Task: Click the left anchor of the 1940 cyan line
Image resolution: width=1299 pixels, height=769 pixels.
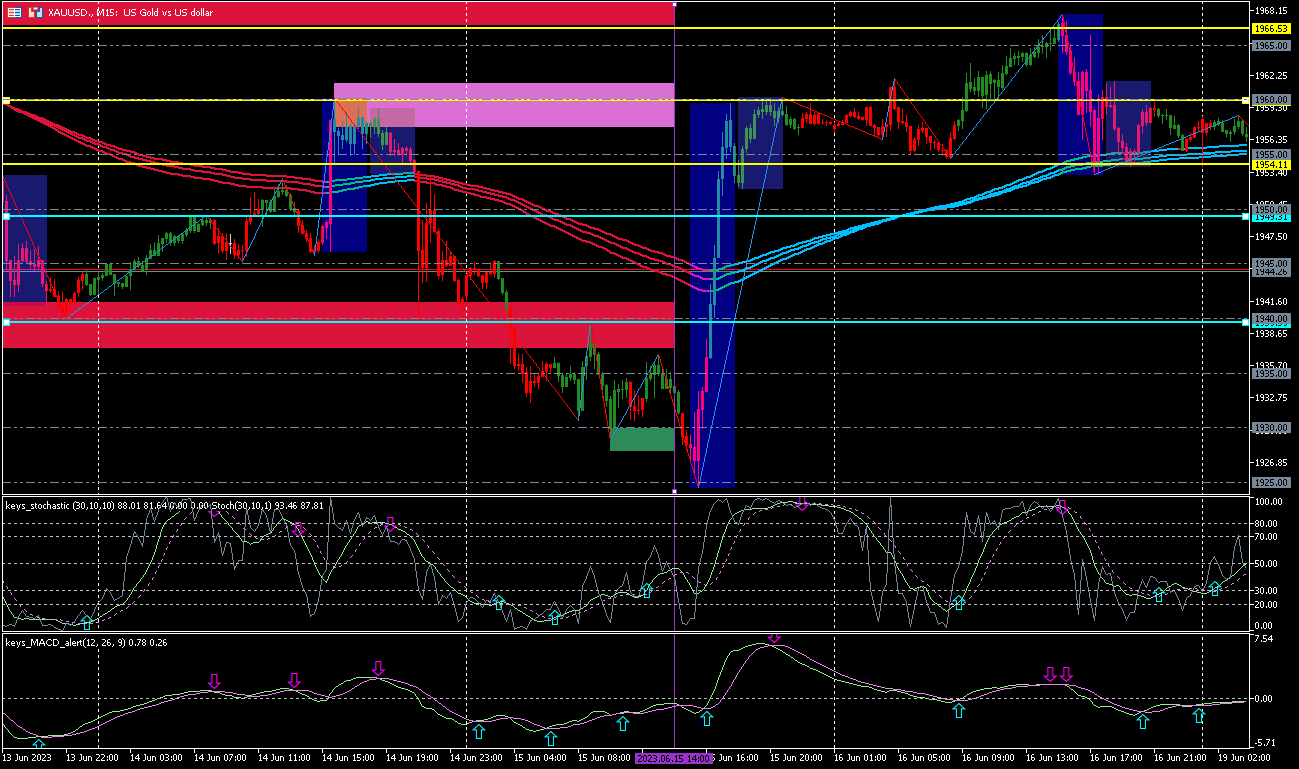Action: pyautogui.click(x=6, y=322)
